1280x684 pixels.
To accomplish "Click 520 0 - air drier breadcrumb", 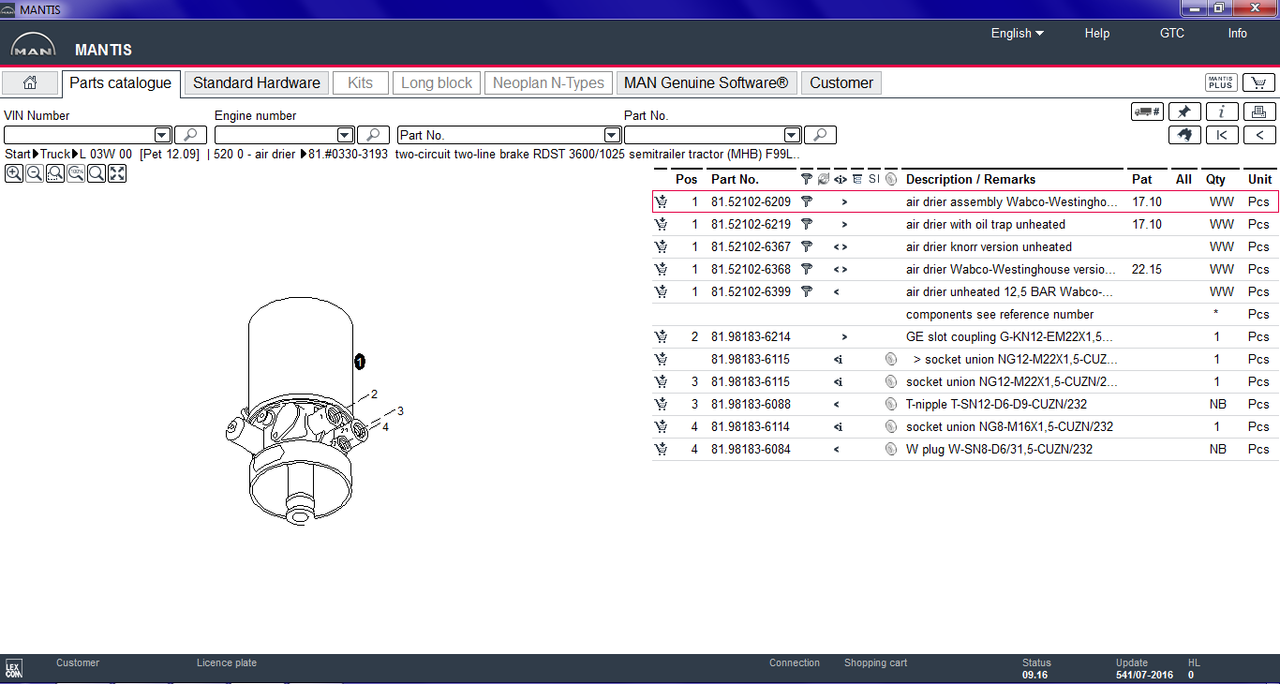I will (x=255, y=154).
